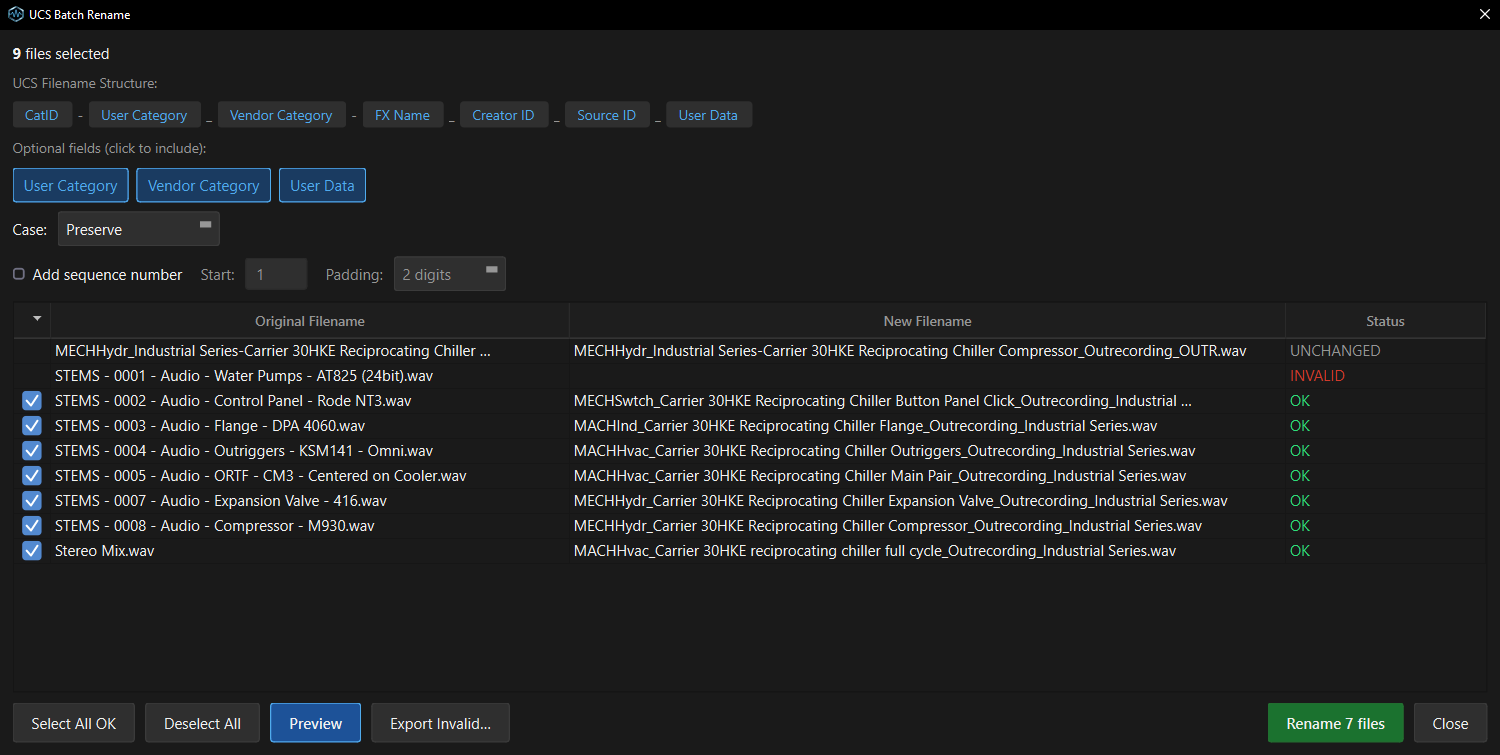
Task: Click the Vendor Category structure chip
Action: [281, 115]
